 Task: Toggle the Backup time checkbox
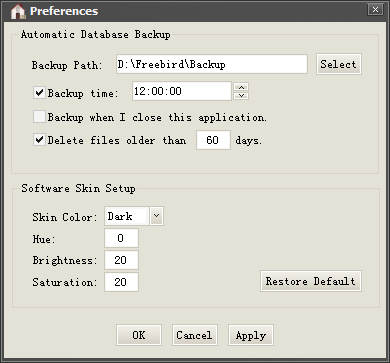[39, 92]
